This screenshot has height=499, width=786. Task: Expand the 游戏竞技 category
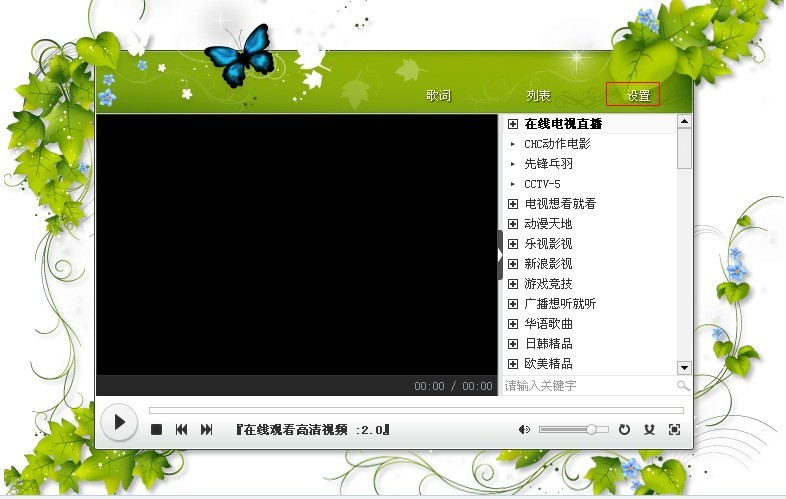pyautogui.click(x=513, y=284)
